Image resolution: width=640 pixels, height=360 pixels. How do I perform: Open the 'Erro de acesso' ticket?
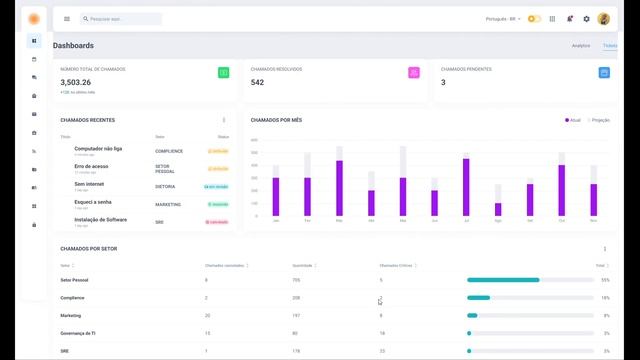point(91,167)
